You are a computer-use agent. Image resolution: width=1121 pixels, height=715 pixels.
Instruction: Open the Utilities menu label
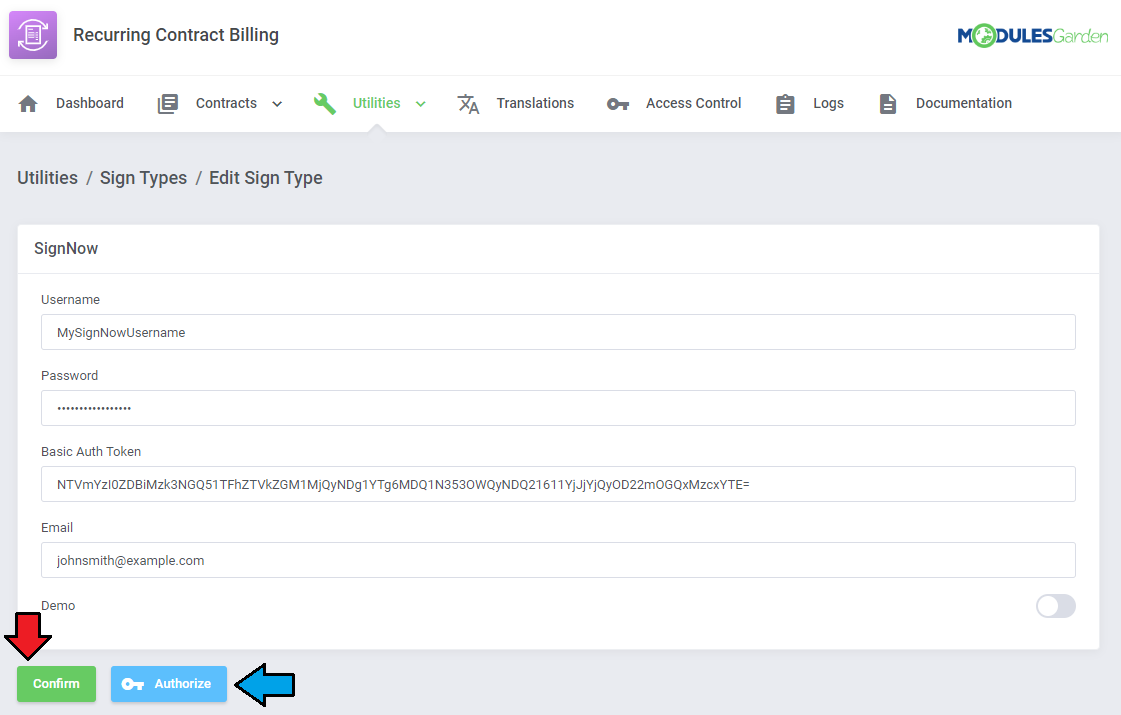pyautogui.click(x=376, y=103)
